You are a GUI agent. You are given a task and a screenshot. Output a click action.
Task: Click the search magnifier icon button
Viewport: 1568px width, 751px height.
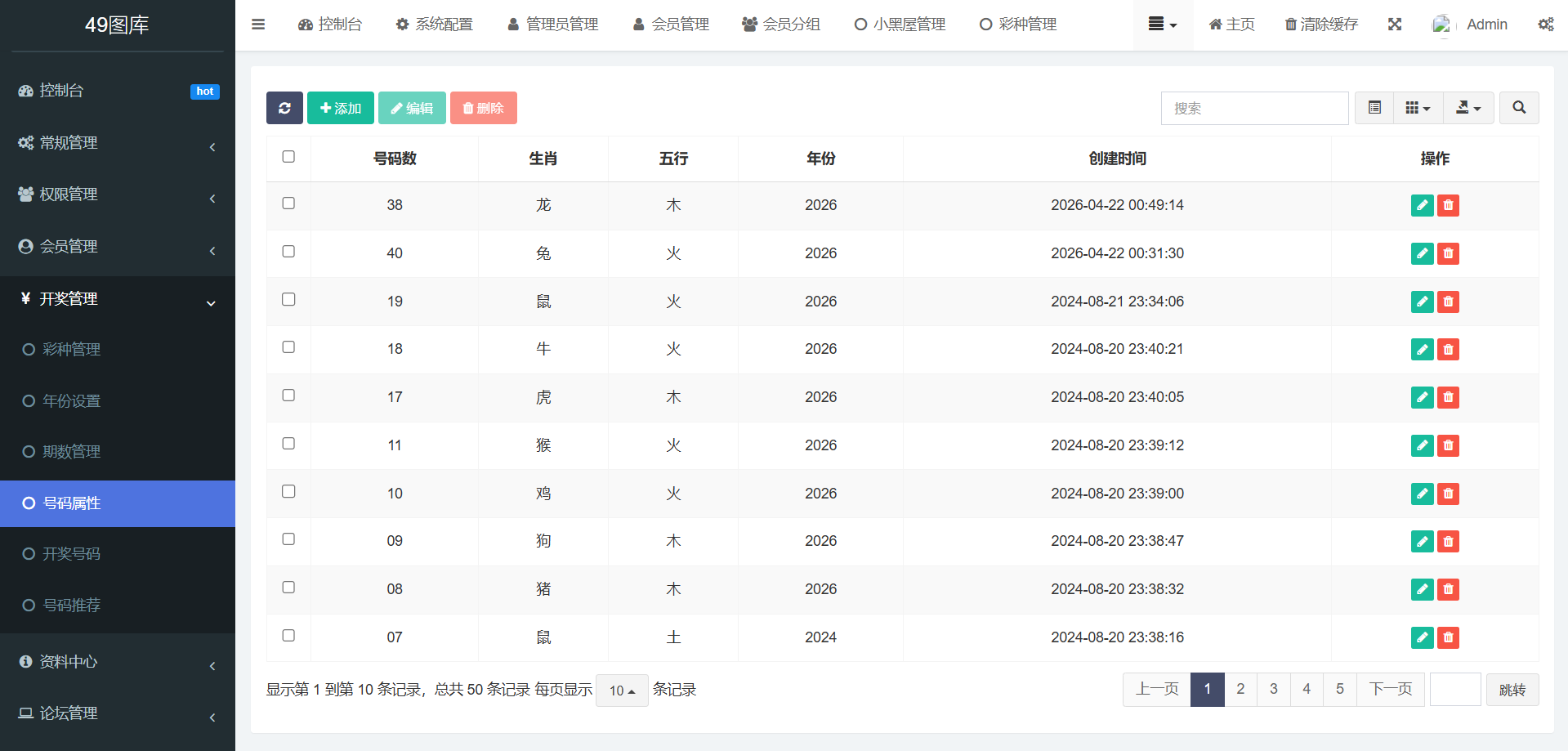[x=1519, y=108]
